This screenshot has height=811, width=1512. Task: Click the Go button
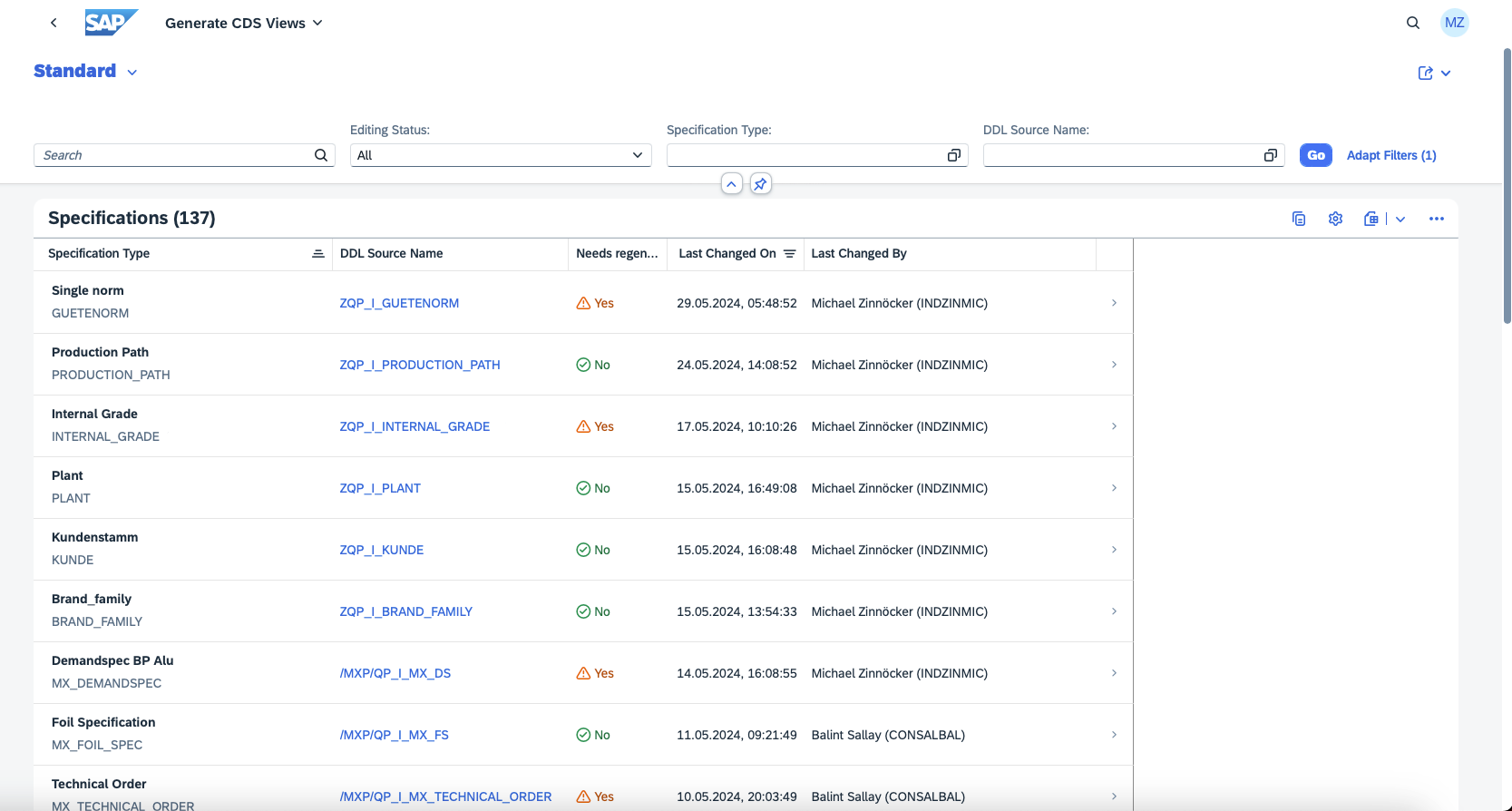pos(1316,155)
